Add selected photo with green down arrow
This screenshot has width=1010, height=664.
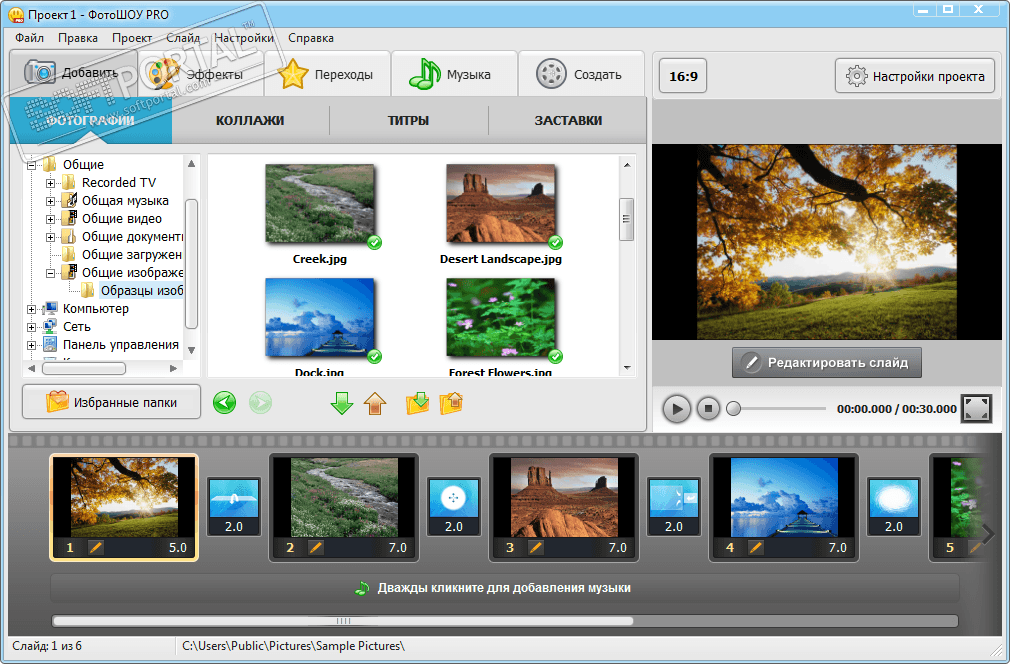tap(341, 403)
